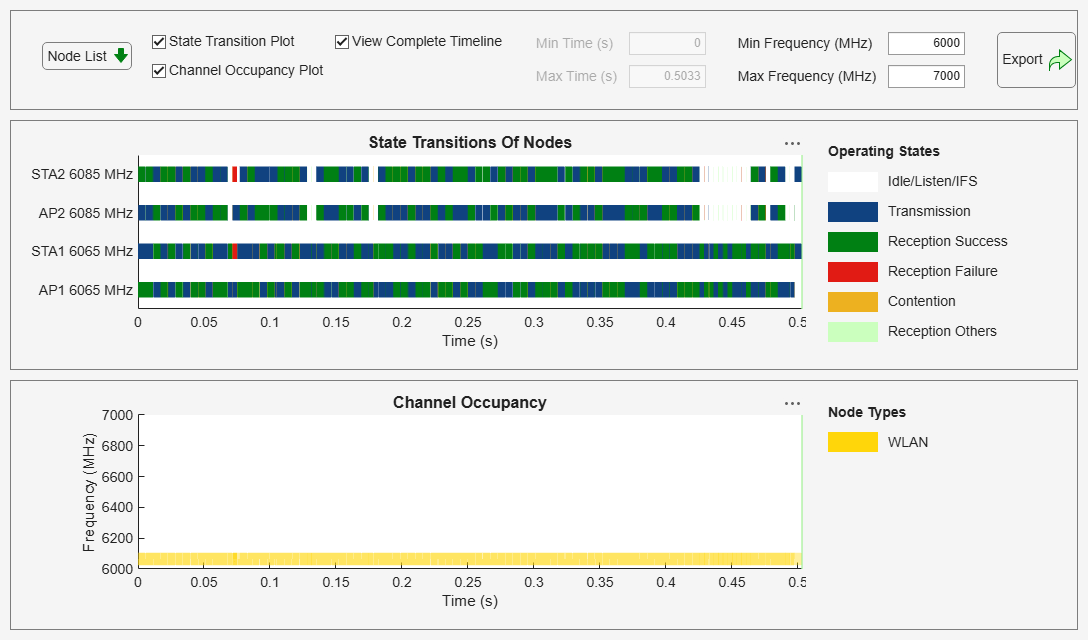
Task: Click the Frequency (MHz) axis label
Action: coord(88,492)
